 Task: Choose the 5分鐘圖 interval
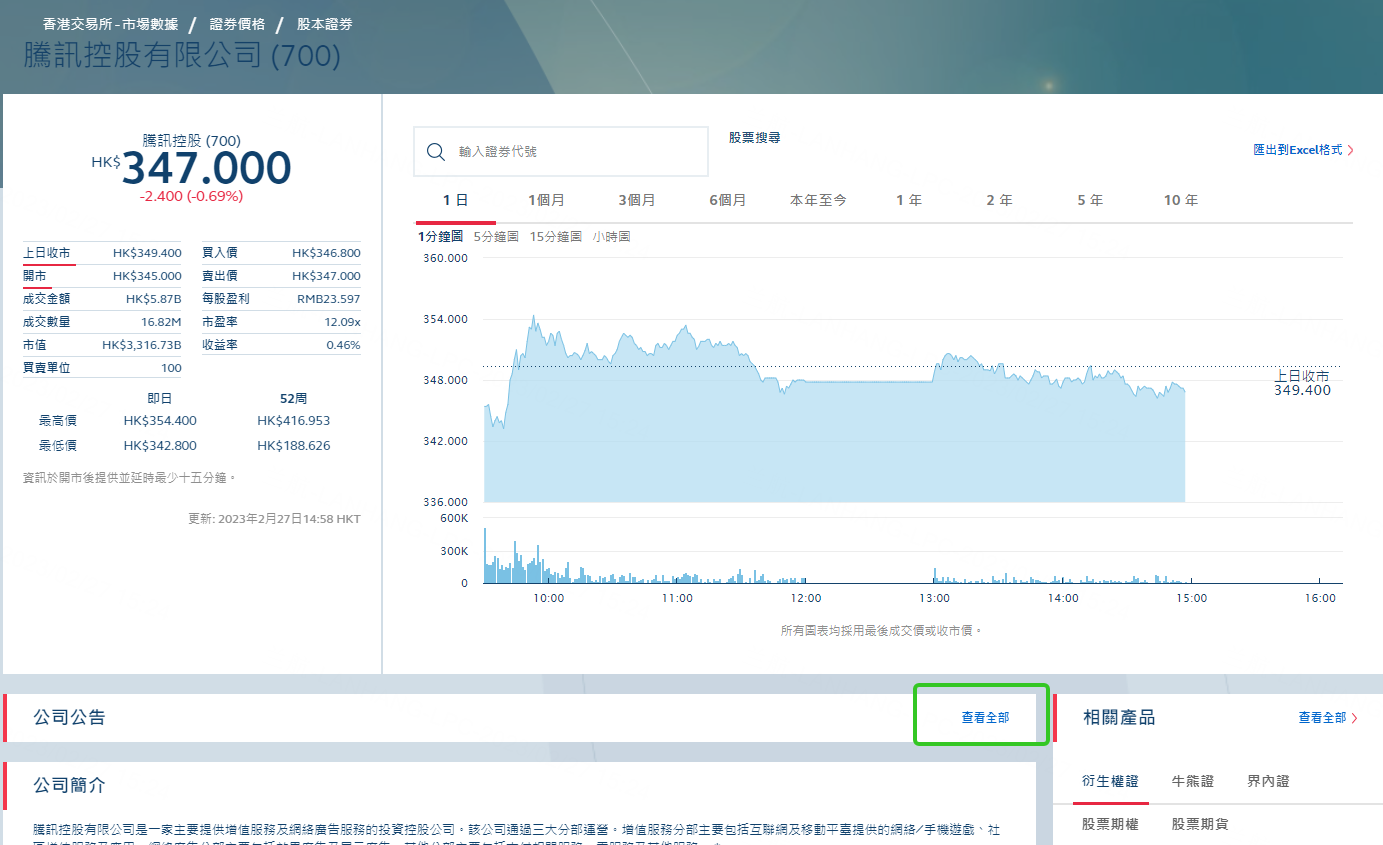point(496,237)
